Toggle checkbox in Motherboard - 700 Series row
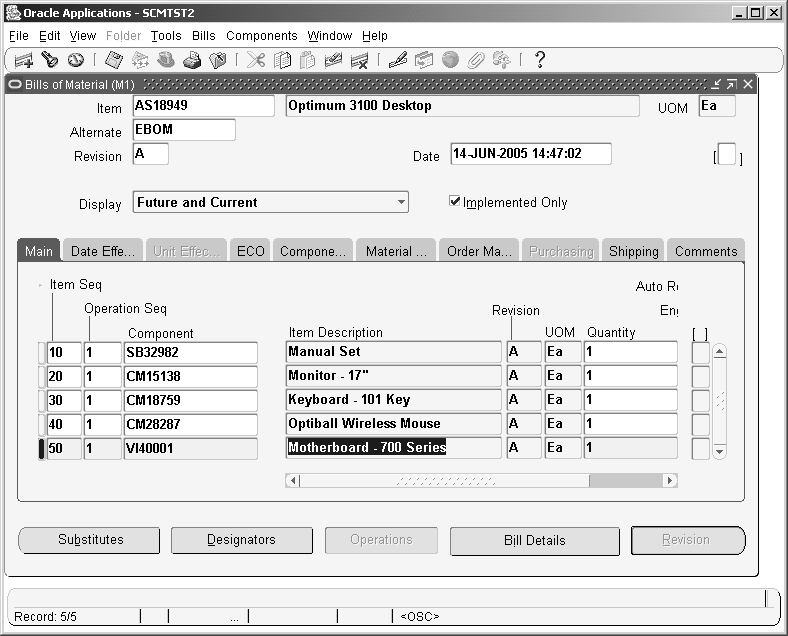Screen dimensions: 788x636 tap(701, 449)
